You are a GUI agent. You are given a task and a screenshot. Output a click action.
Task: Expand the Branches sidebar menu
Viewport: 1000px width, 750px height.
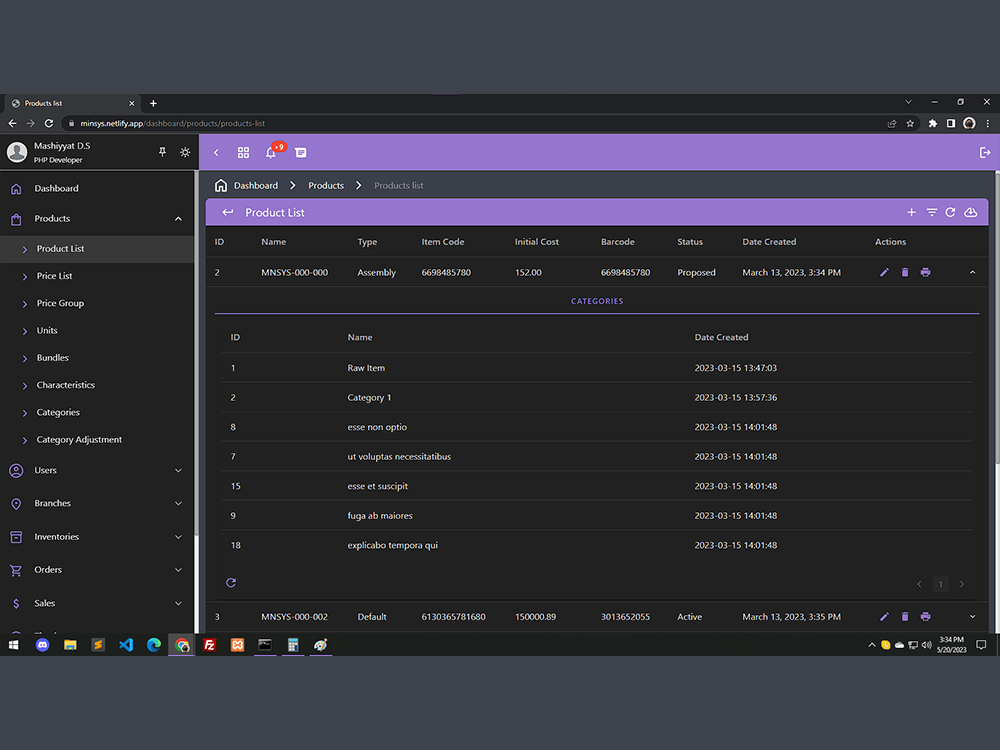coord(178,503)
